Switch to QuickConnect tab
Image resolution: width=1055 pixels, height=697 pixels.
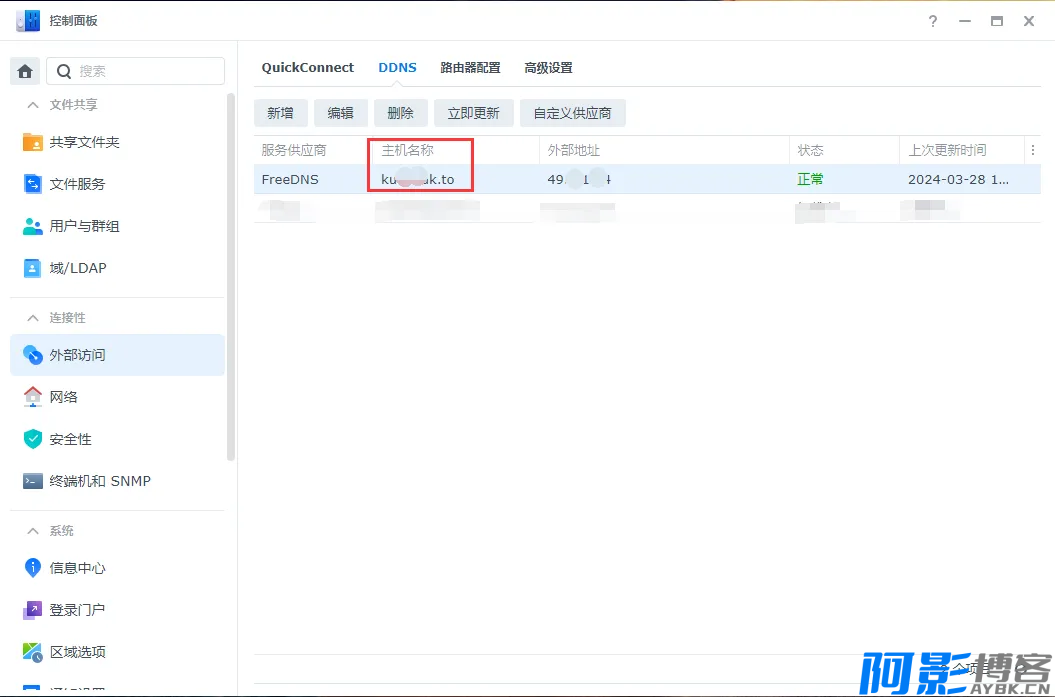pyautogui.click(x=307, y=67)
